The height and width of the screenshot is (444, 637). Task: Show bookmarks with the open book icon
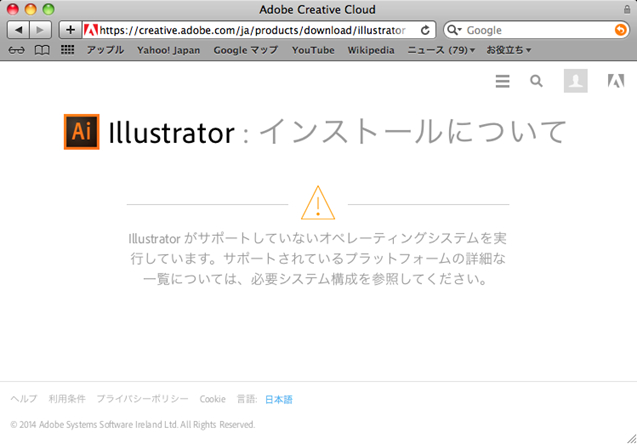click(x=42, y=50)
